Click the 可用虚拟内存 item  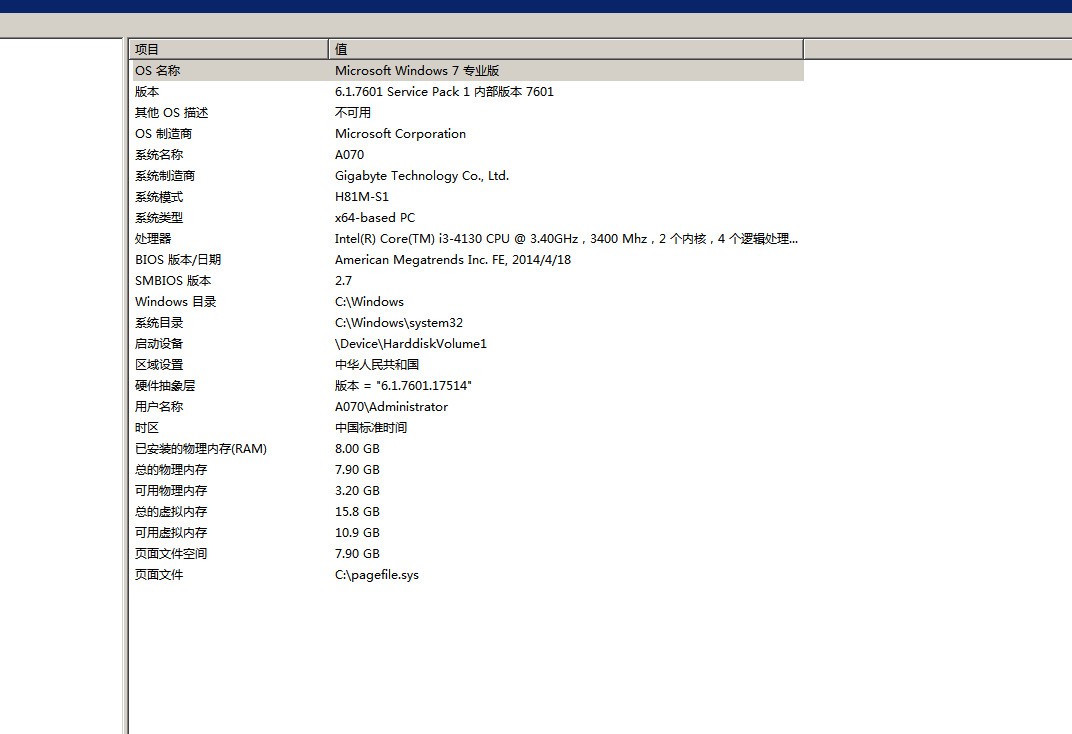click(x=171, y=533)
